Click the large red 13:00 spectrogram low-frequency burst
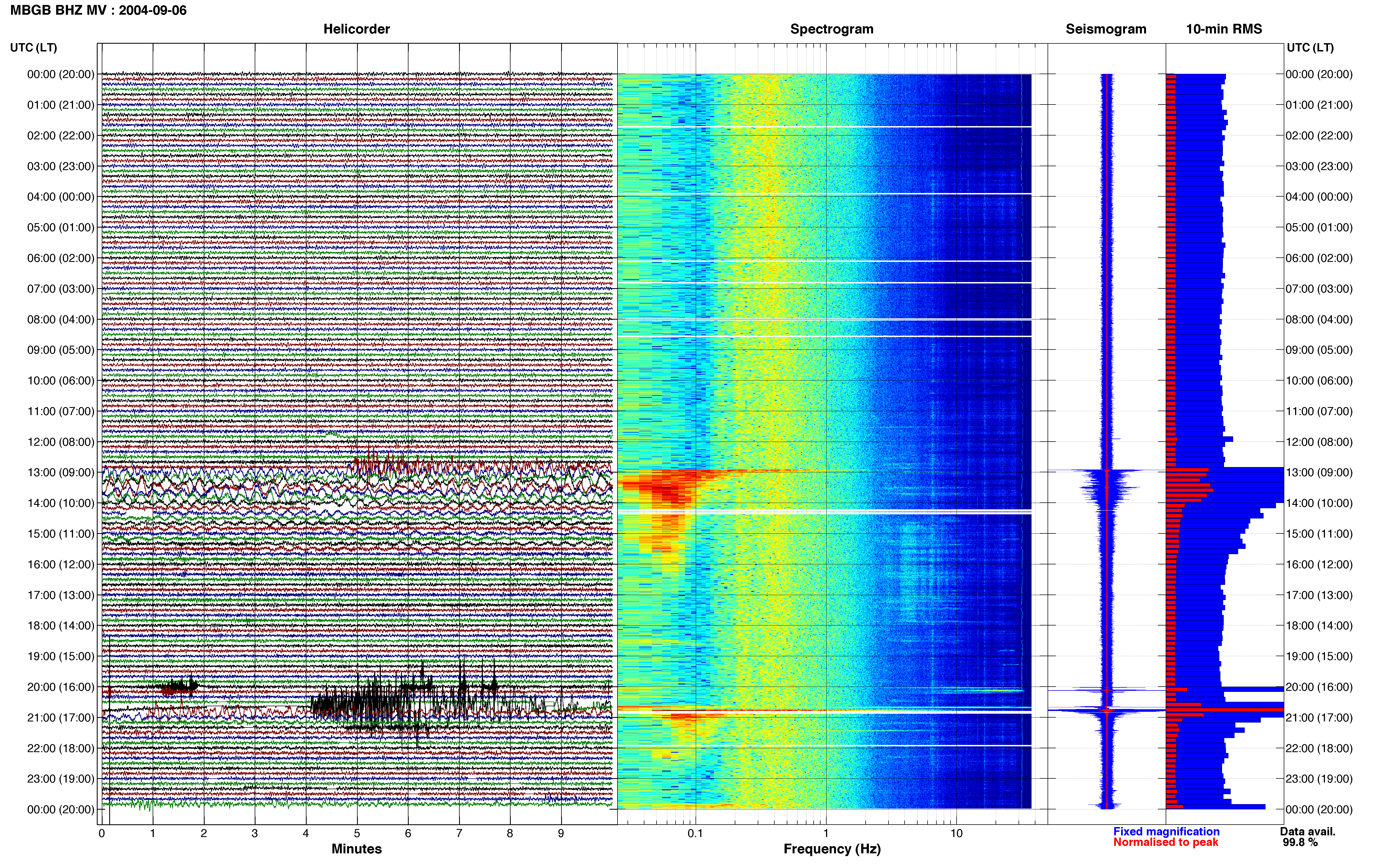The height and width of the screenshot is (868, 1388). tap(666, 490)
